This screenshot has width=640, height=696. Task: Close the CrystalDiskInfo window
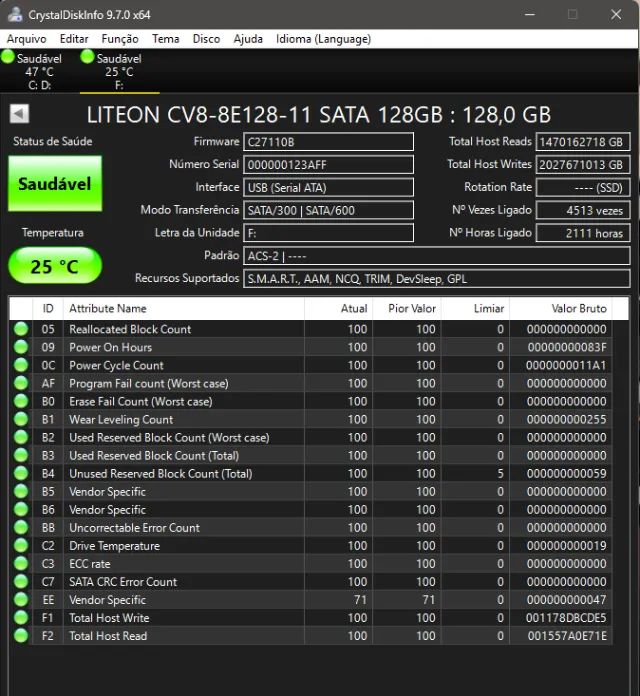coord(616,14)
